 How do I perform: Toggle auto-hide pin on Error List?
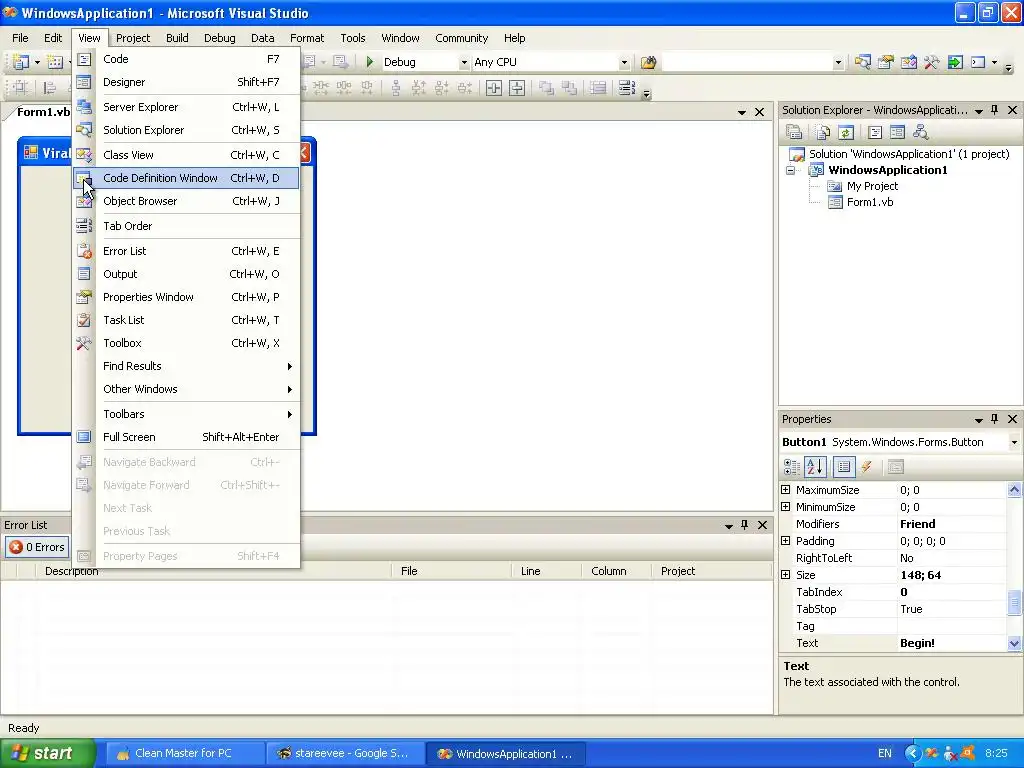tap(744, 525)
